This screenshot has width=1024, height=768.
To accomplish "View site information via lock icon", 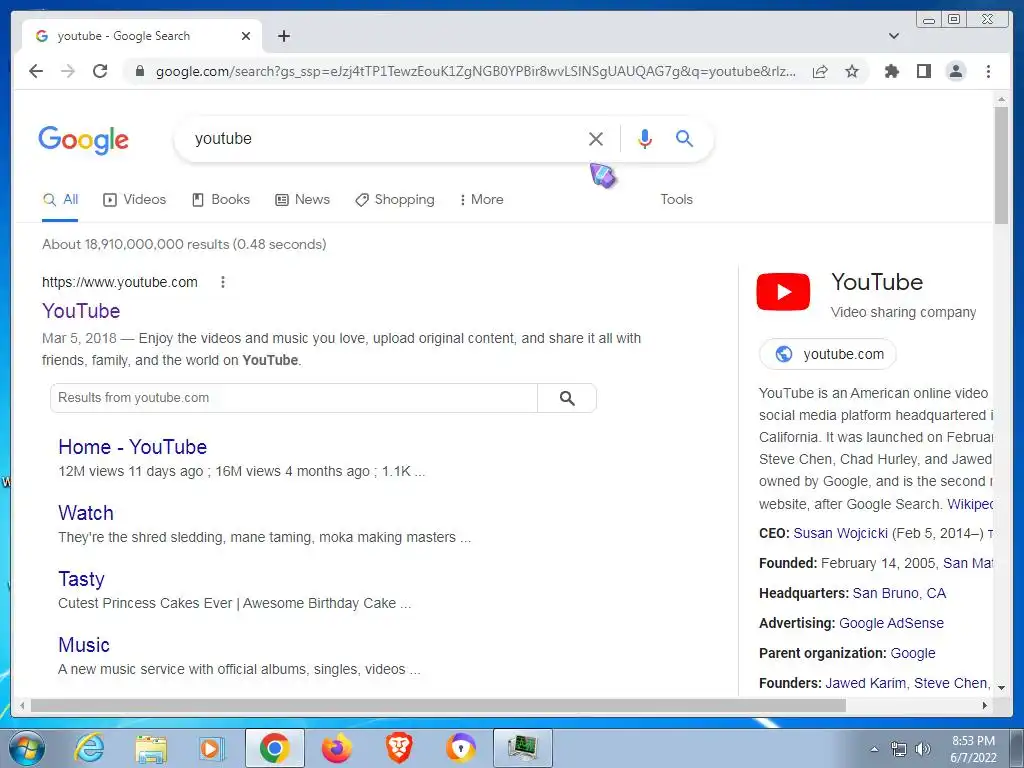I will coord(139,71).
